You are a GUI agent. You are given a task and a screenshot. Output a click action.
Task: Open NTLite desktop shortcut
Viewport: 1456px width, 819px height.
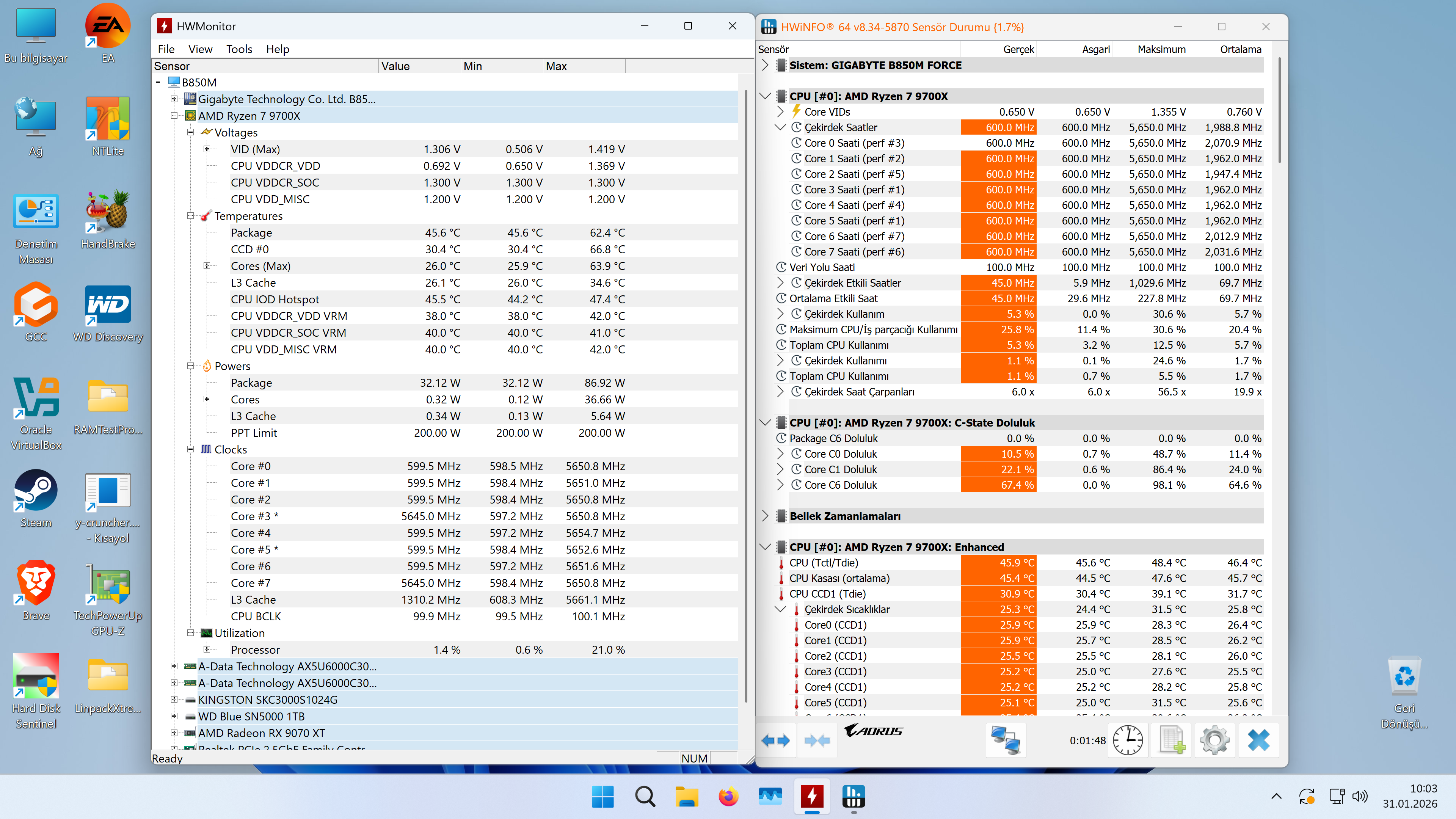tap(107, 127)
